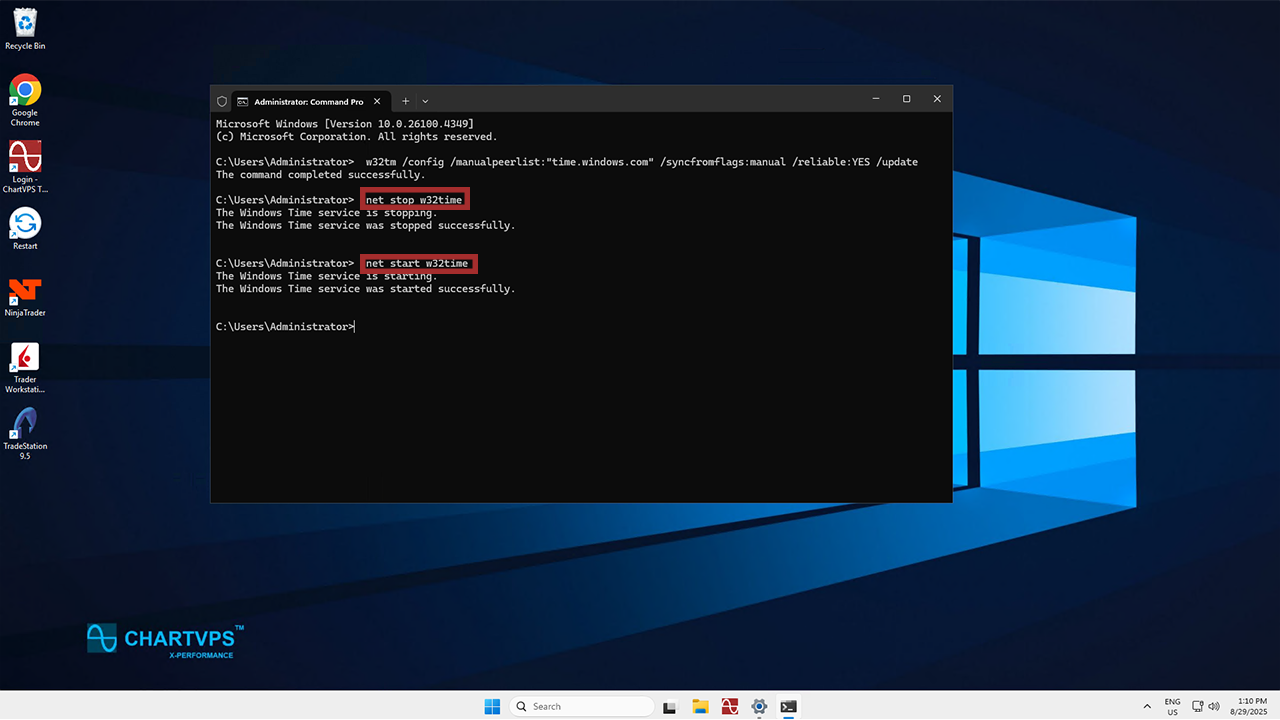
Task: Open the NinjaTrader desktop shortcut
Action: (x=25, y=291)
